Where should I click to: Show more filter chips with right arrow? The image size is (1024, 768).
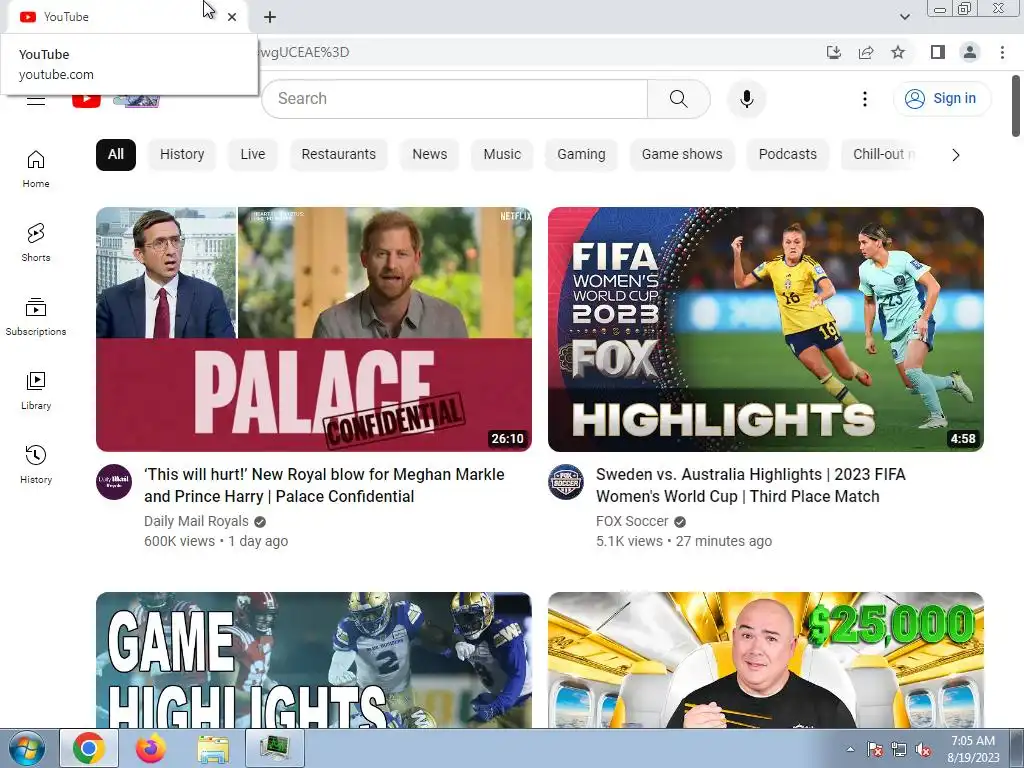point(955,155)
